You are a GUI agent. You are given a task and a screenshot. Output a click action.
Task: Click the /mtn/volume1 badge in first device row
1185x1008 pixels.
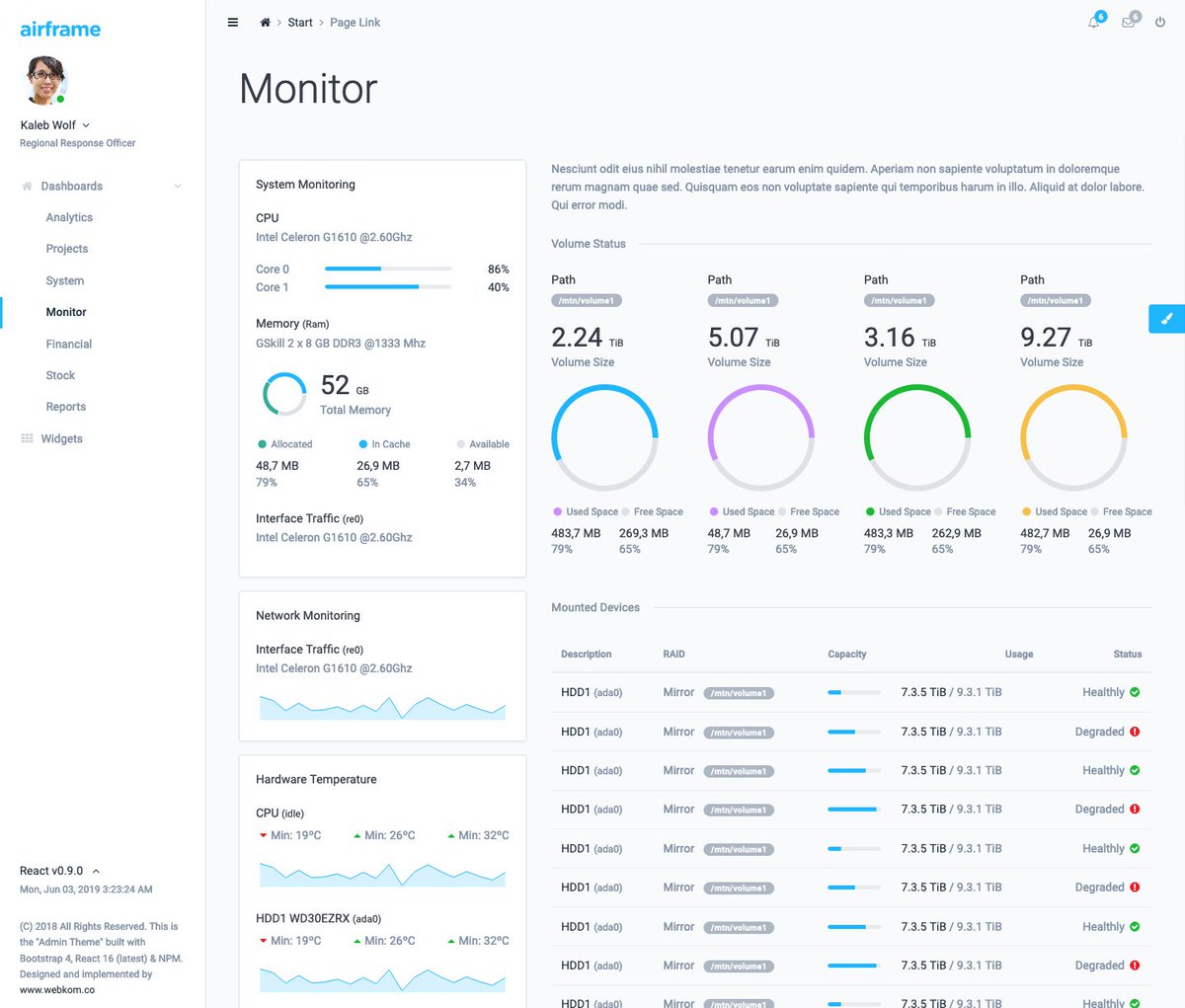(739, 693)
